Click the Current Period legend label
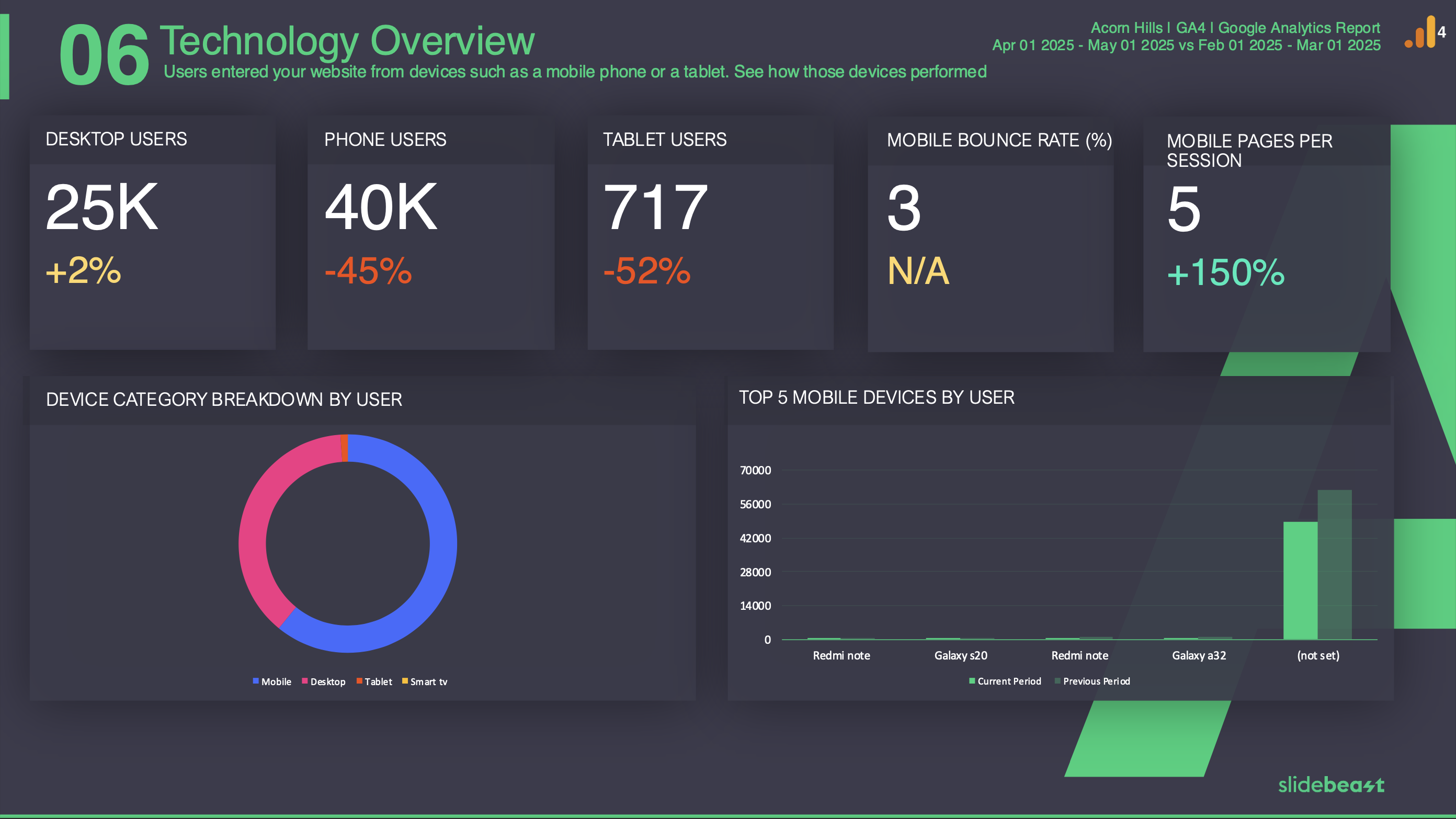Image resolution: width=1456 pixels, height=819 pixels. 1009,681
